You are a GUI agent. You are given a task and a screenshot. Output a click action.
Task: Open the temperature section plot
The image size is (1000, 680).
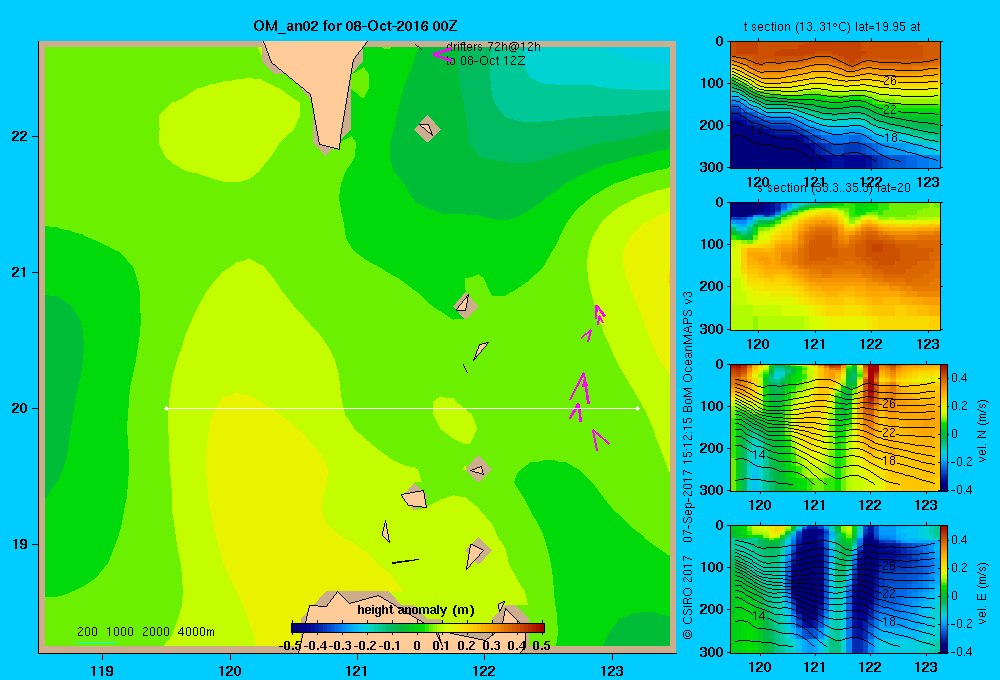(835, 105)
